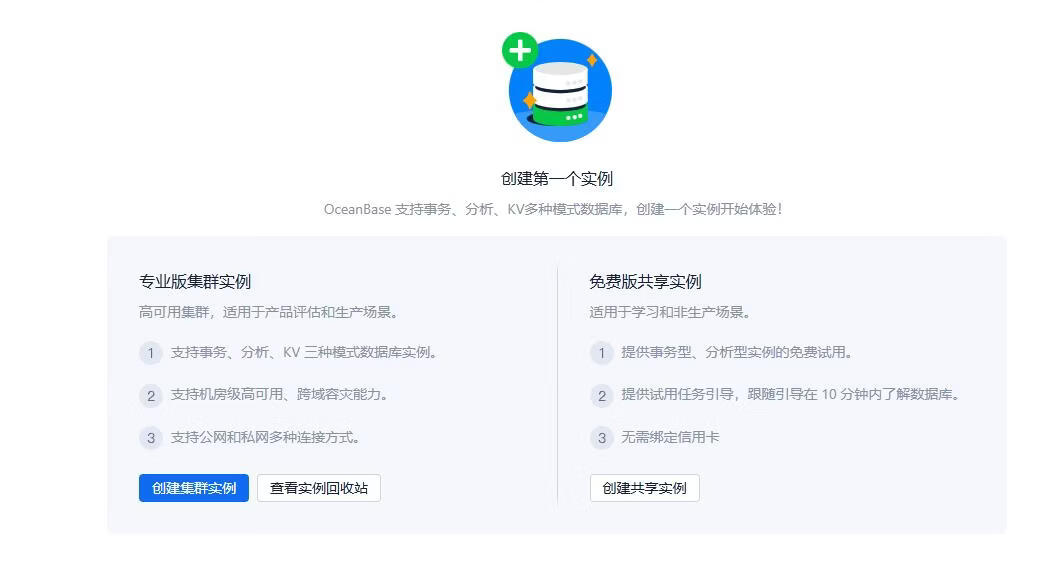Click the 创建第一个实例 title
This screenshot has width=1056, height=582.
tap(556, 179)
